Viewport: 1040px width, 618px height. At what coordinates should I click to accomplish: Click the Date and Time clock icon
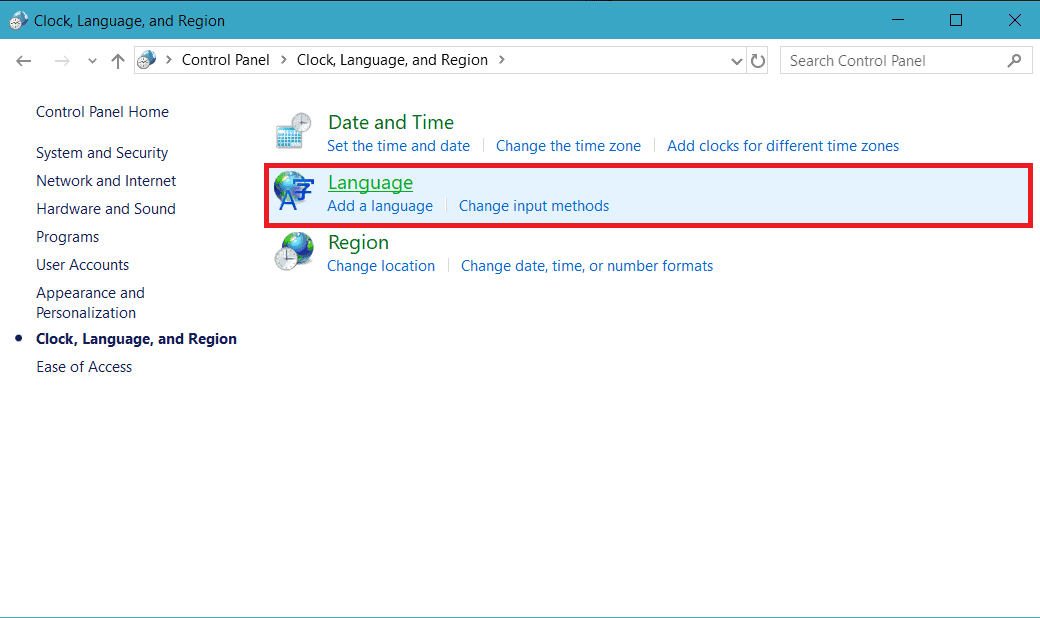point(293,131)
